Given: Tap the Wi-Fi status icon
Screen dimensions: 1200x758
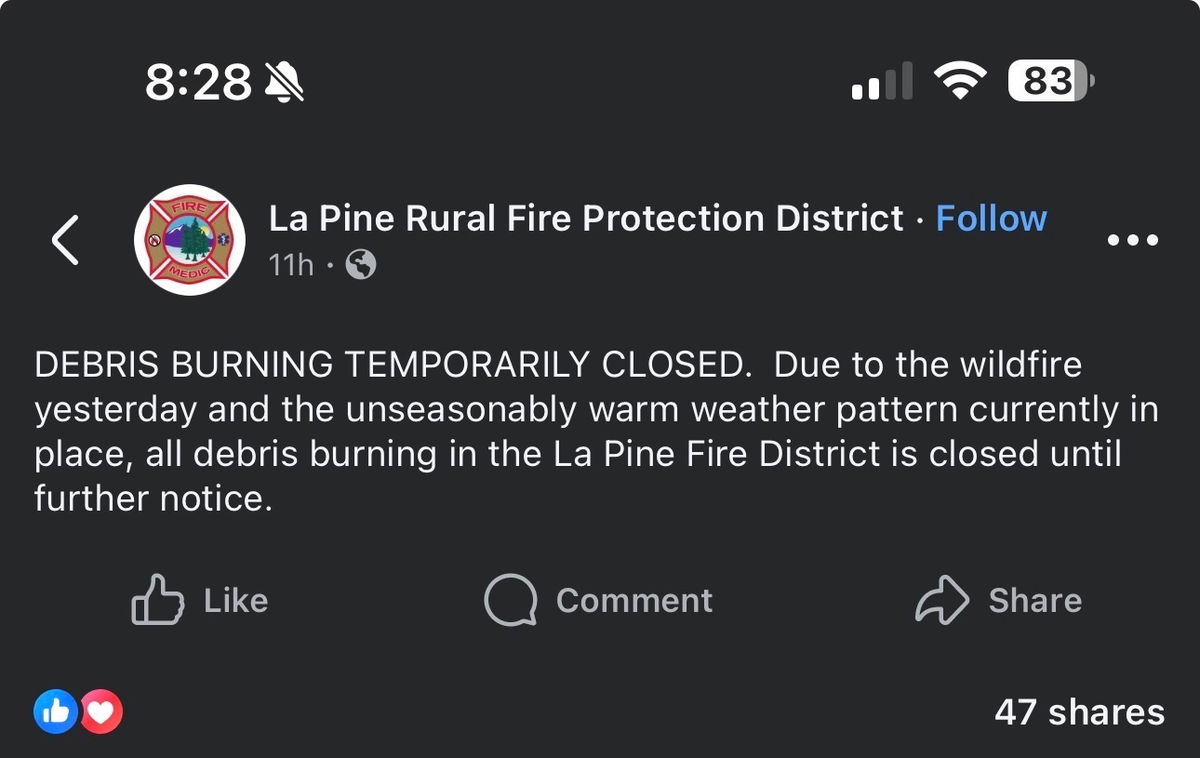Looking at the screenshot, I should click(960, 81).
